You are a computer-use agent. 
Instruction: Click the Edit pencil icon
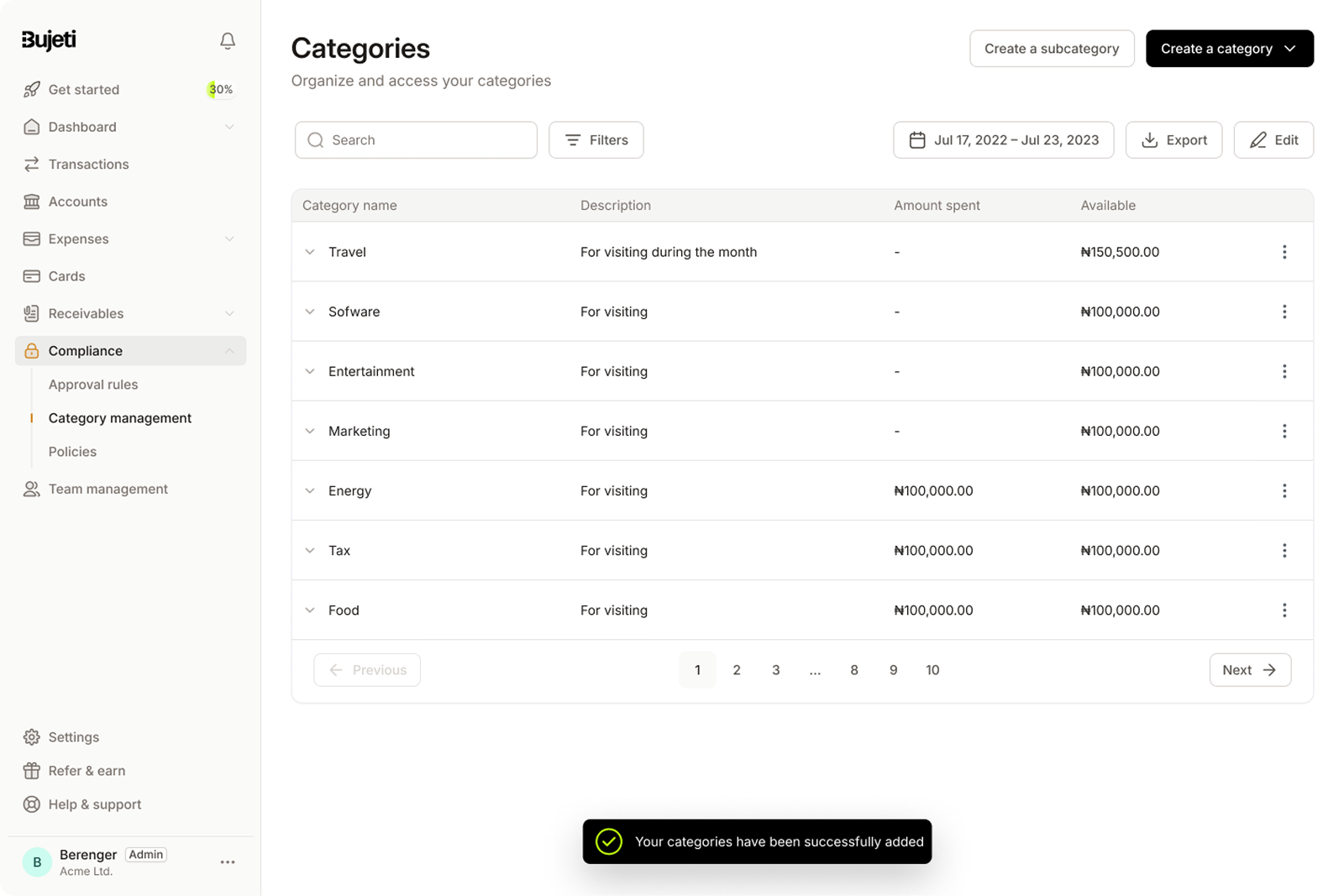(x=1257, y=139)
